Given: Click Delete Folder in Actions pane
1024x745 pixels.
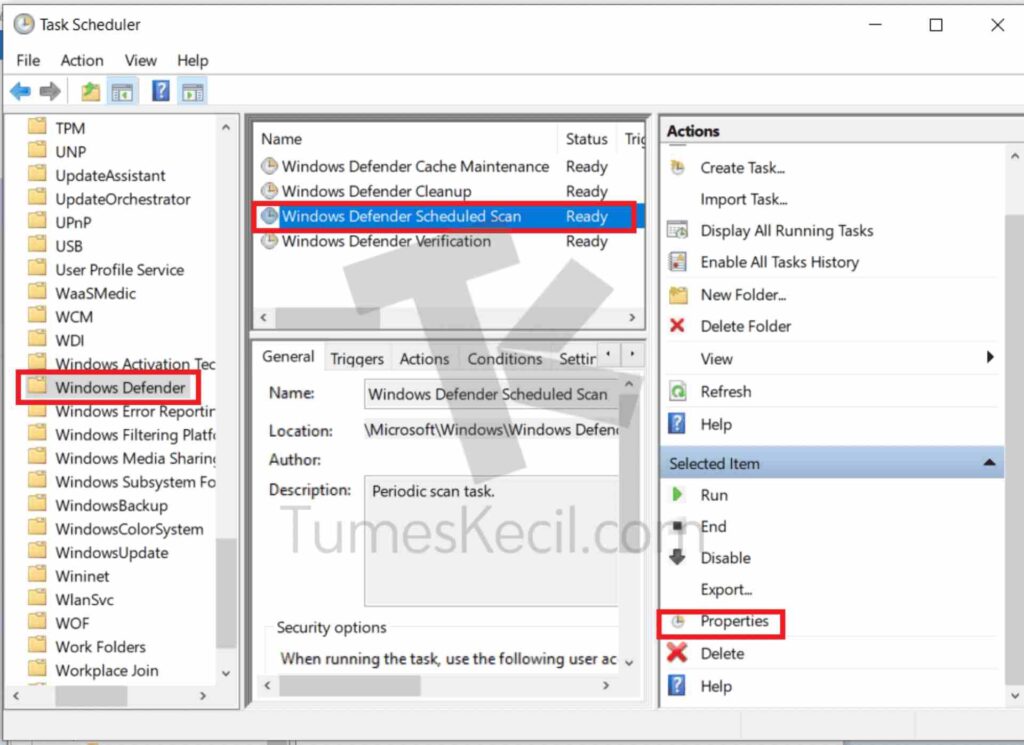Looking at the screenshot, I should 745,326.
